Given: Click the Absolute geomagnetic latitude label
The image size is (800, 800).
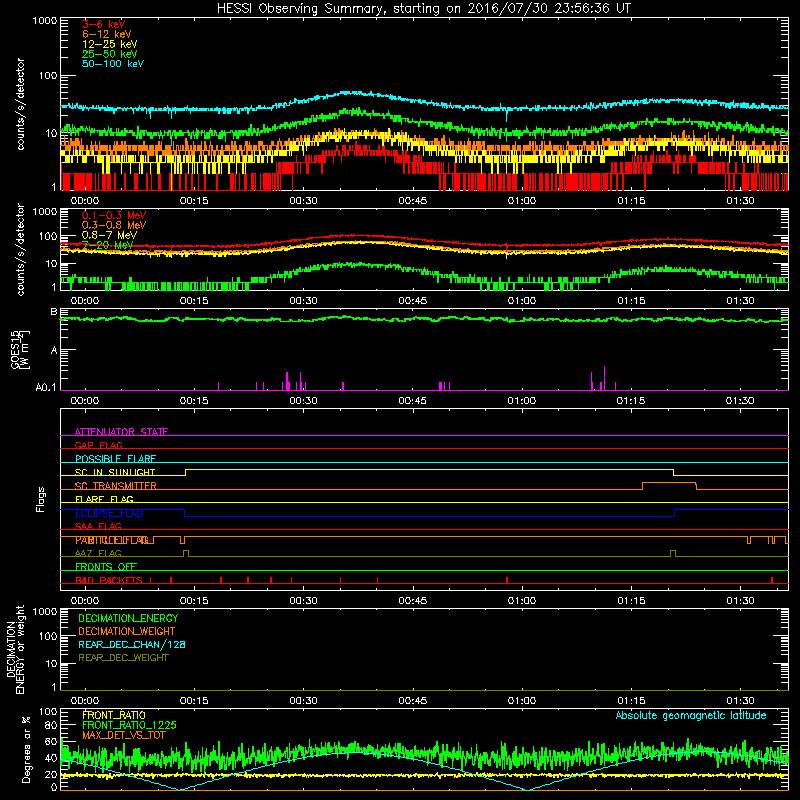Looking at the screenshot, I should tap(691, 715).
